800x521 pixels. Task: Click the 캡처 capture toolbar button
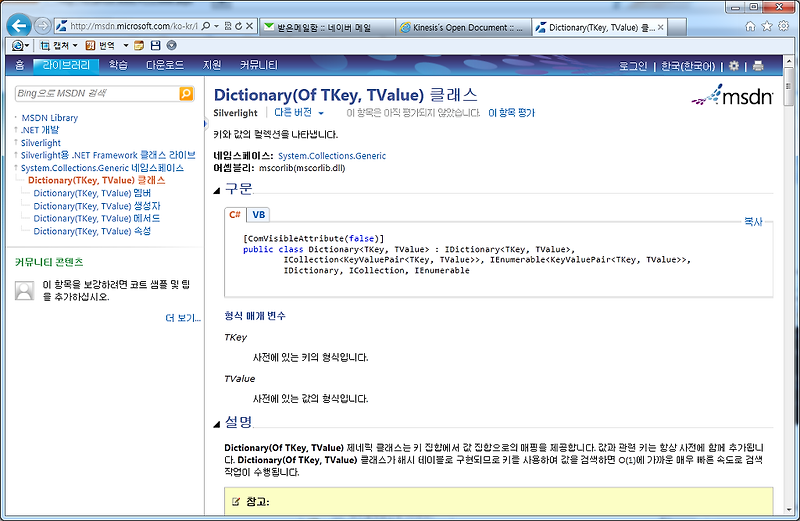[x=55, y=45]
